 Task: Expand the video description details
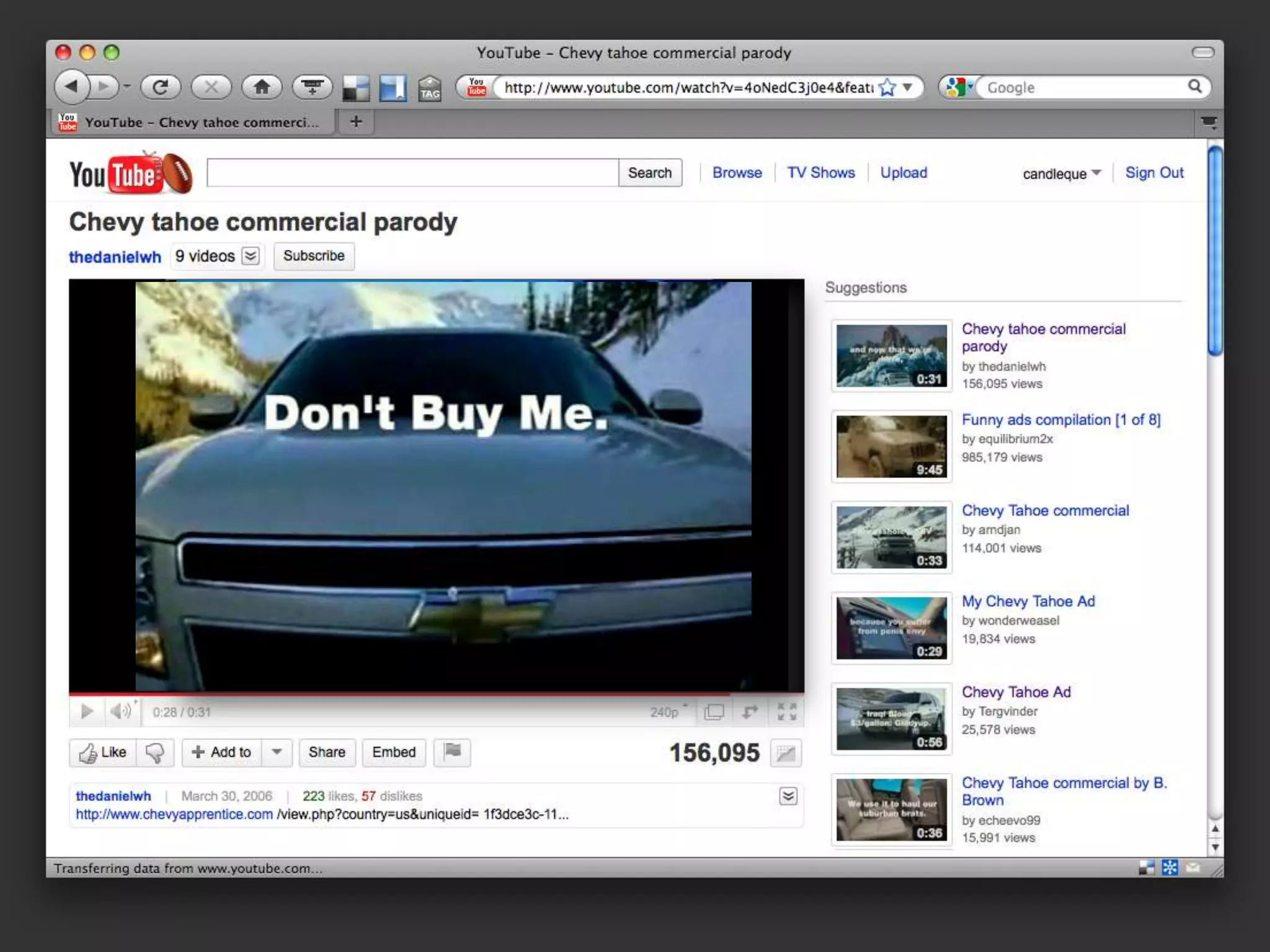coord(788,796)
